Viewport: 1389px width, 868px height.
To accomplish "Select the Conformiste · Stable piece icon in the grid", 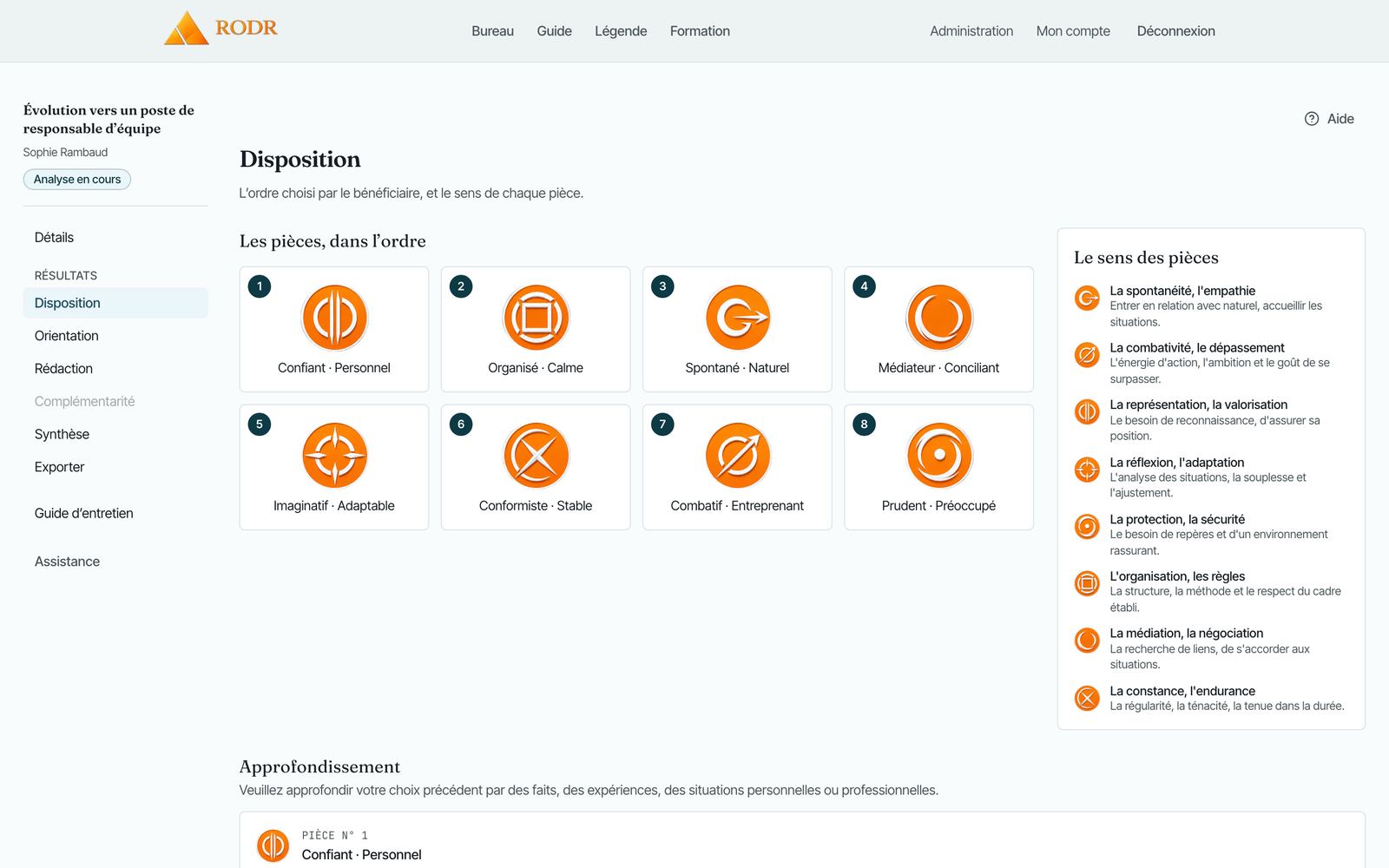I will tap(536, 456).
